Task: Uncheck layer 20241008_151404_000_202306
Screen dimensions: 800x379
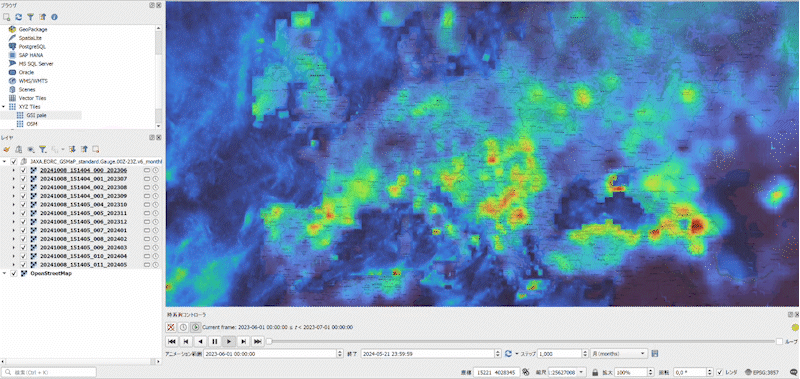Action: point(23,170)
